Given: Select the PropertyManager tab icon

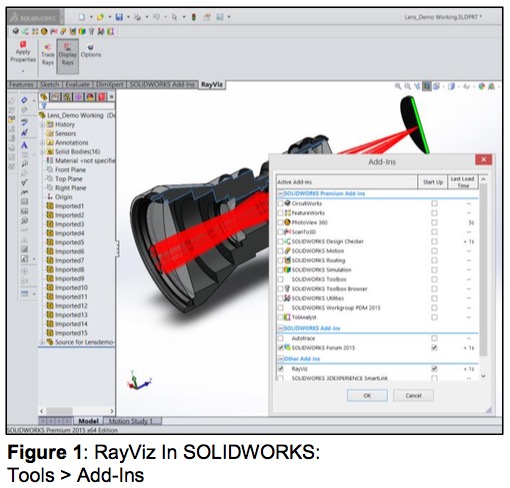Looking at the screenshot, I should pos(55,97).
